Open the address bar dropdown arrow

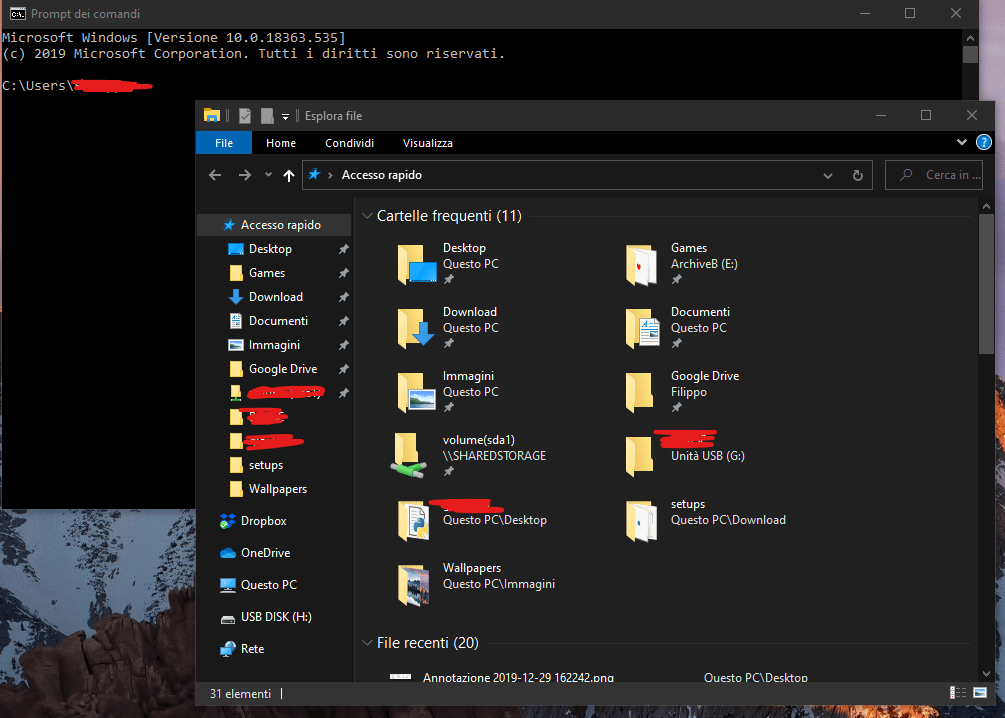828,174
